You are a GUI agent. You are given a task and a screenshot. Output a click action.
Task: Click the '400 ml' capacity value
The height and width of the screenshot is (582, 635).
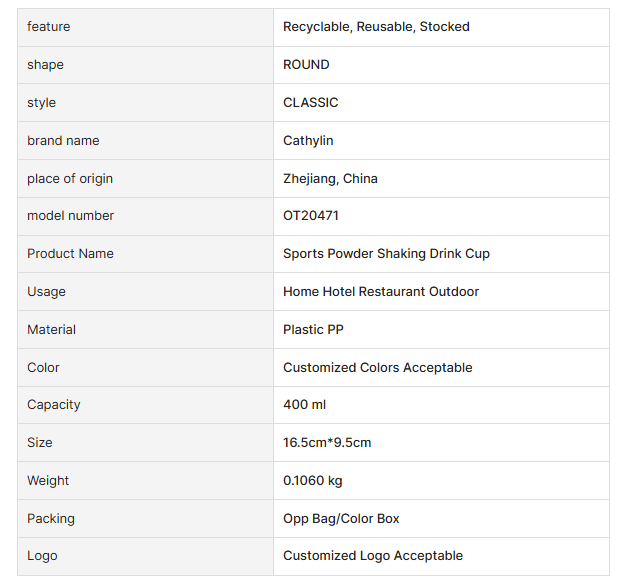coord(304,405)
